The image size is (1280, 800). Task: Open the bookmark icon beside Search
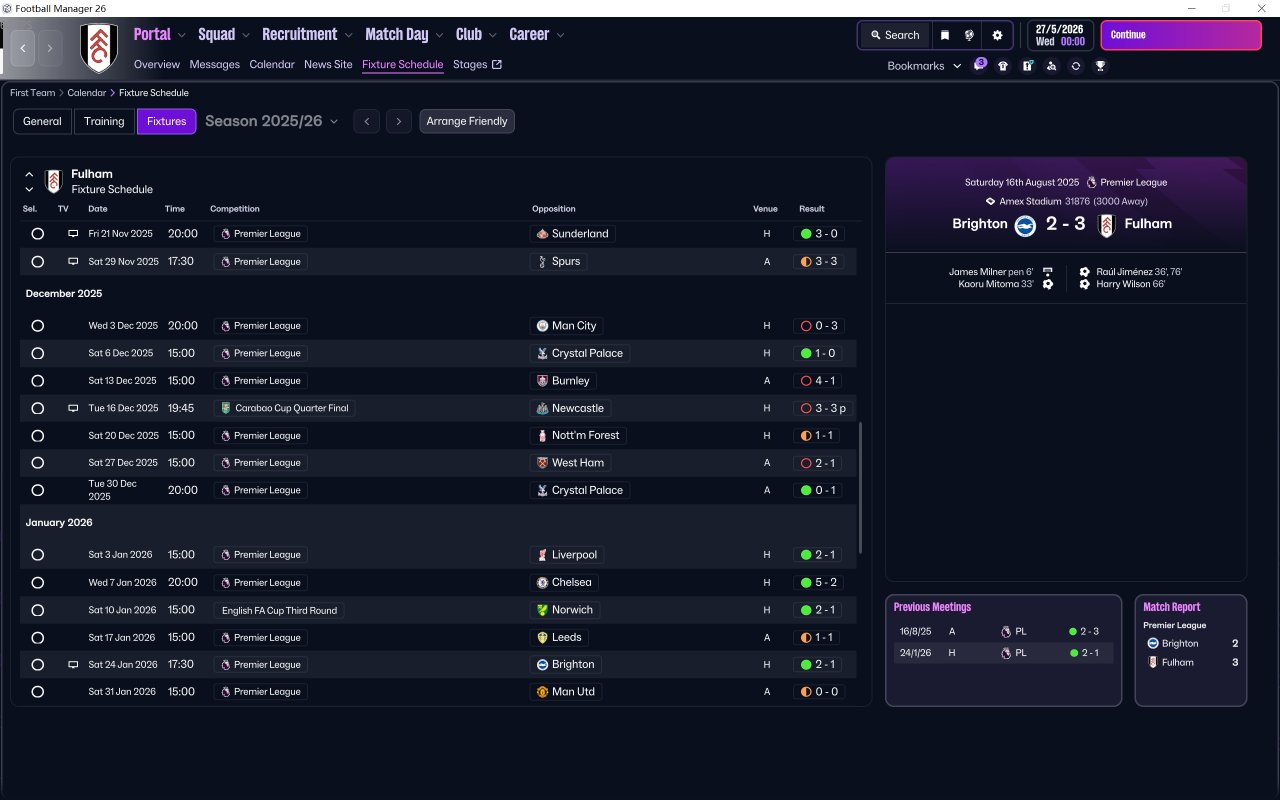[945, 35]
